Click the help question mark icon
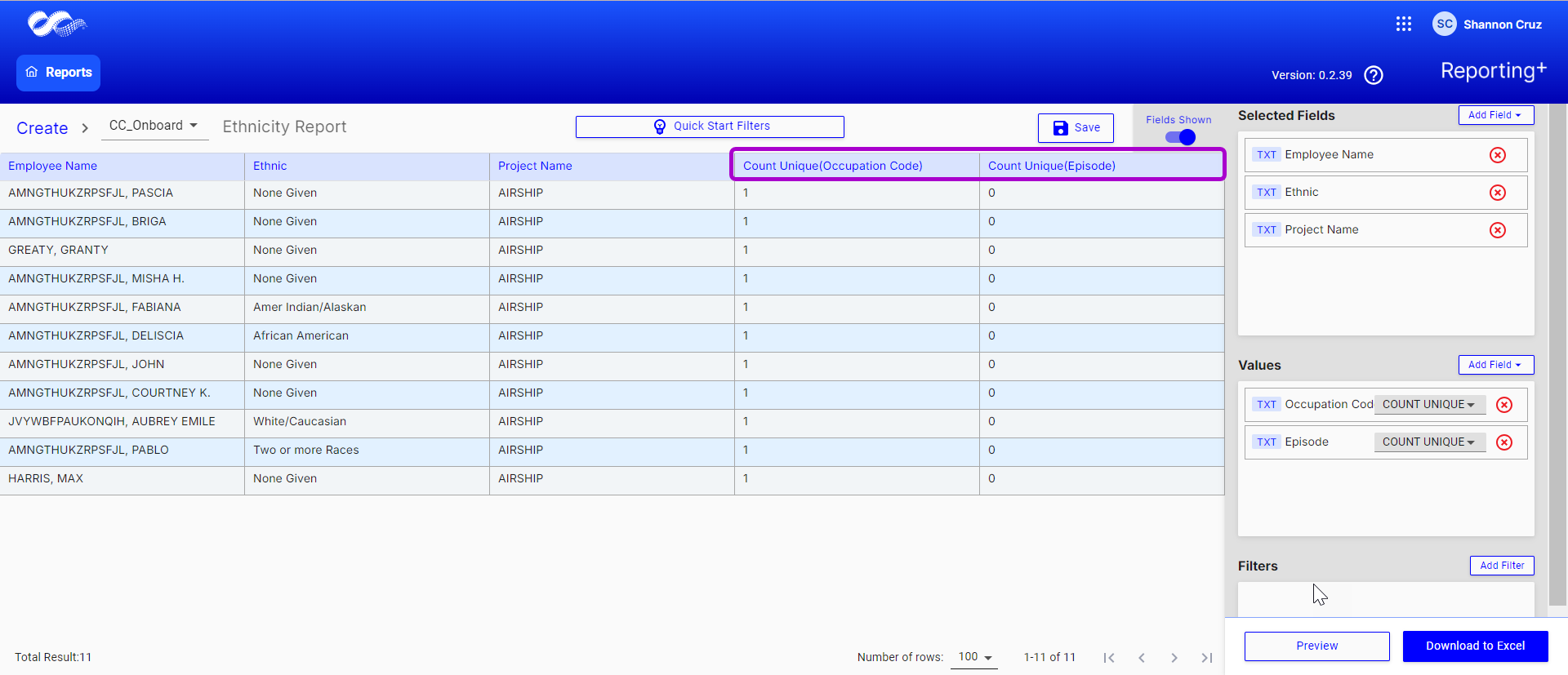1568x675 pixels. coord(1374,75)
